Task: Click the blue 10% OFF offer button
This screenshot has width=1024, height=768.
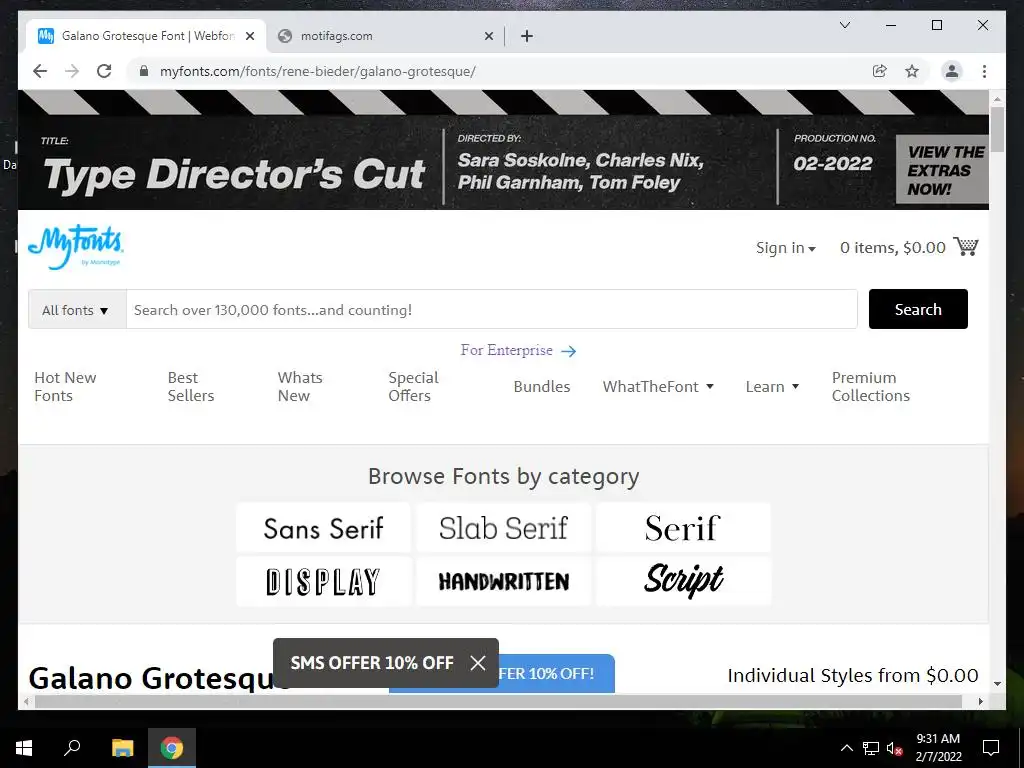Action: [x=556, y=673]
